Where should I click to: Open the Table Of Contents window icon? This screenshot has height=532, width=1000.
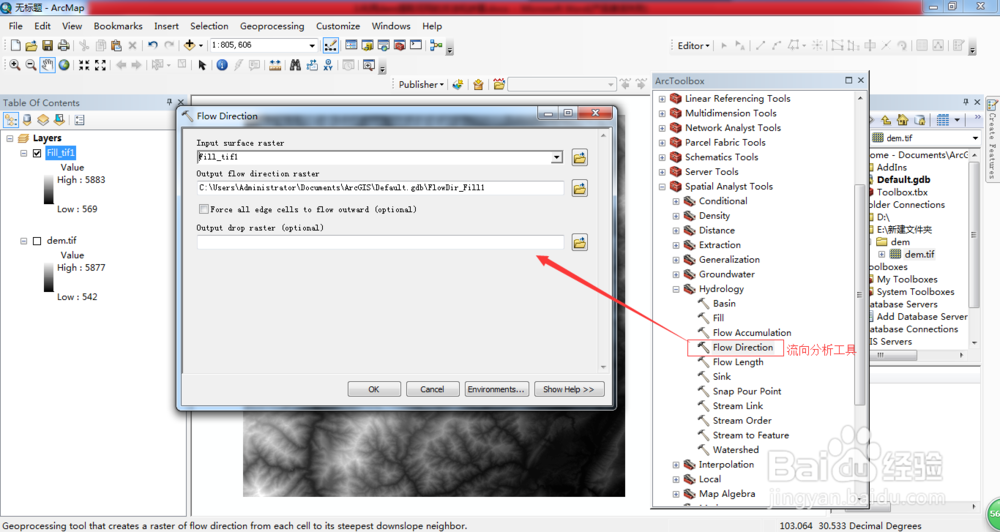click(351, 45)
